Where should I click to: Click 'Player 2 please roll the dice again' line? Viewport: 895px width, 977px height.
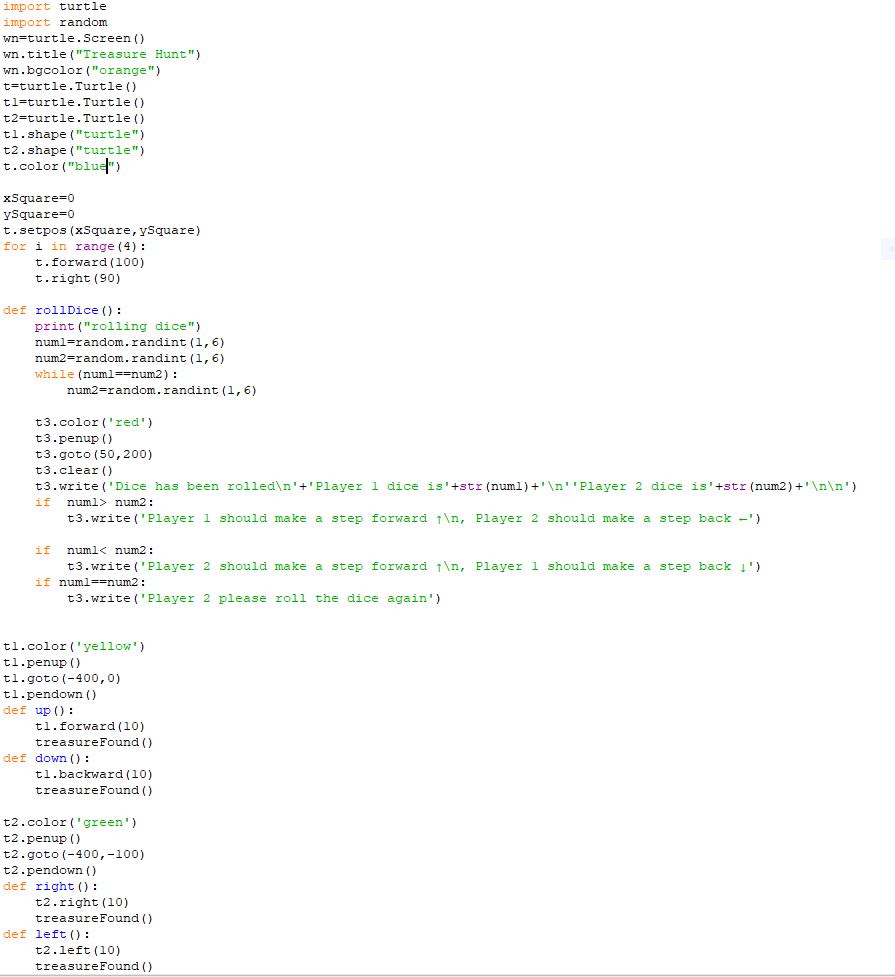(254, 599)
